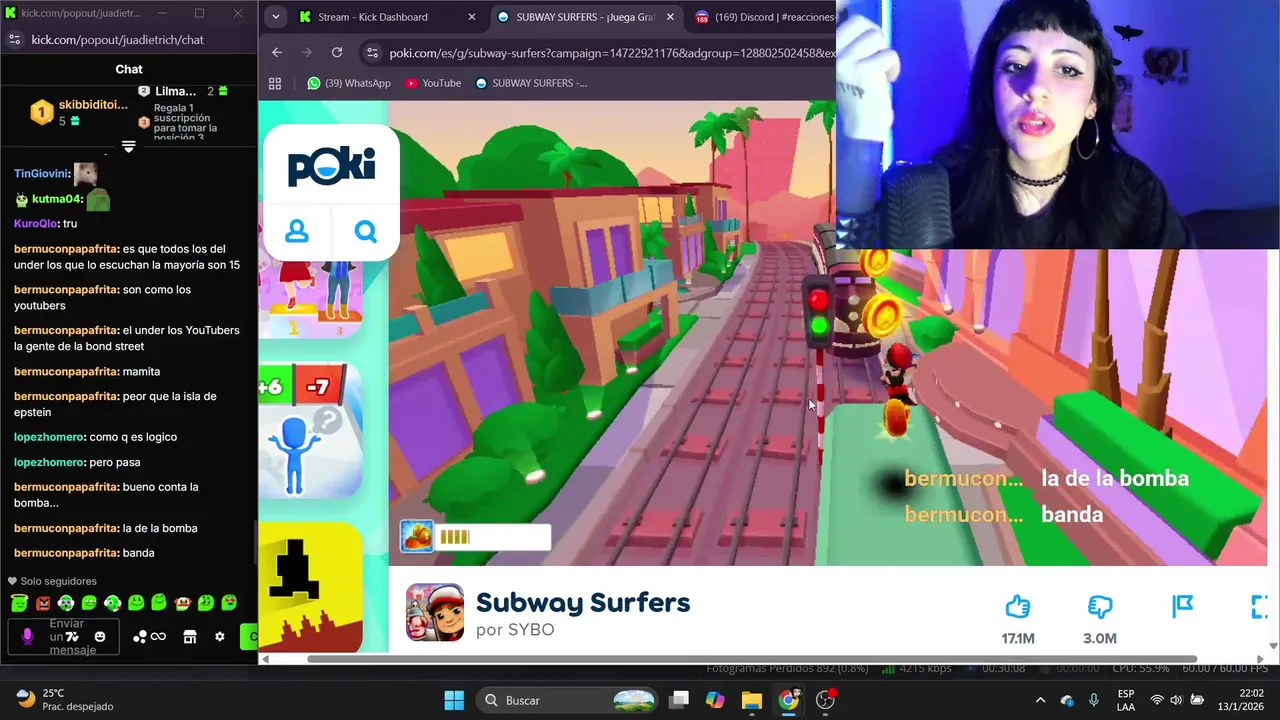The height and width of the screenshot is (720, 1280).
Task: Click the poki.com address bar
Action: [x=610, y=53]
